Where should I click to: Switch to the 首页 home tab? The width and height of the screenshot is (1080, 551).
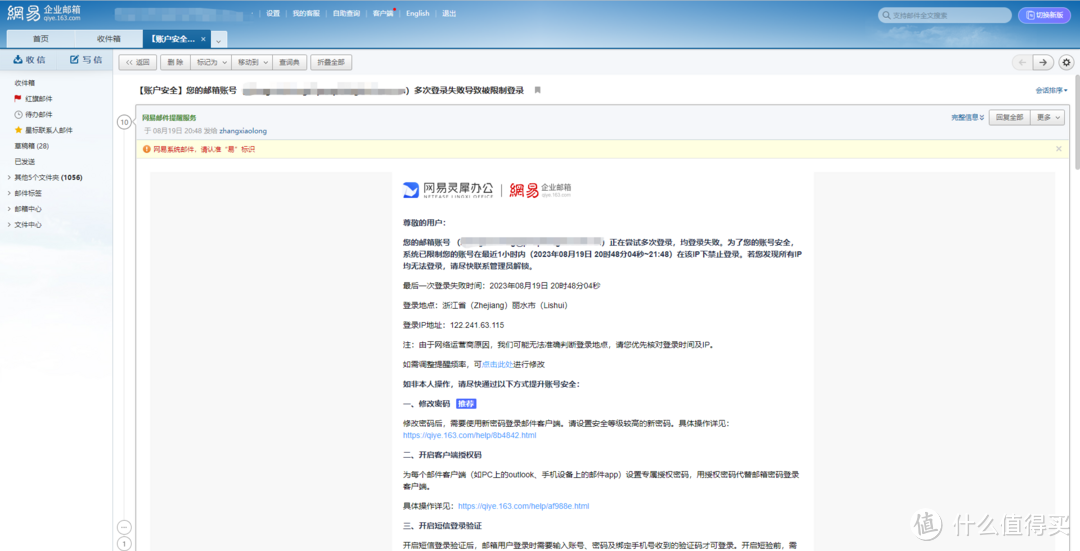(41, 39)
